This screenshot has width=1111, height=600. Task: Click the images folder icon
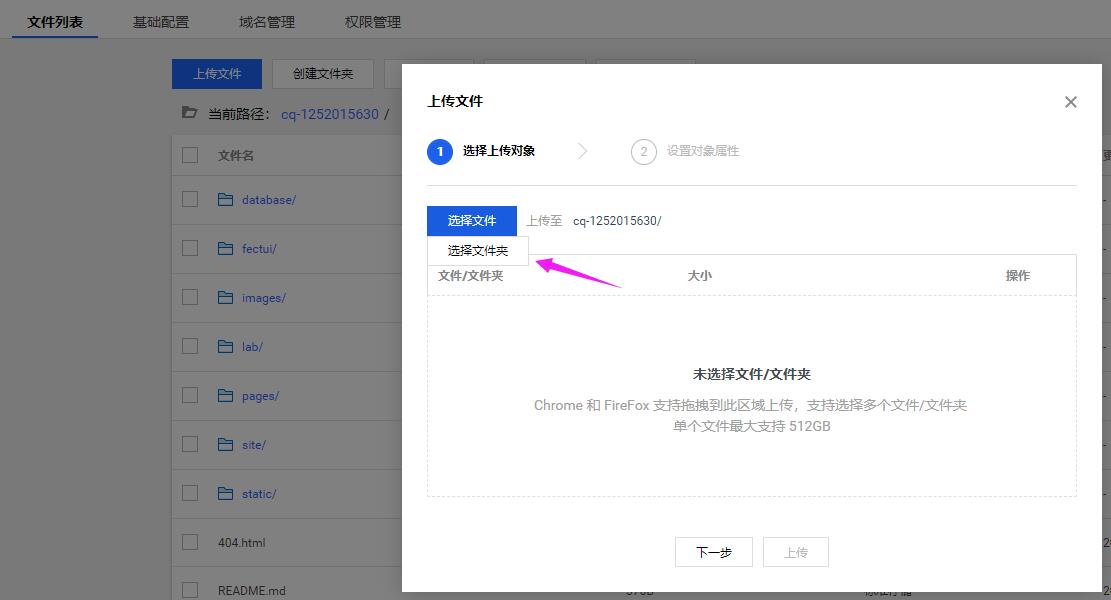(x=225, y=298)
